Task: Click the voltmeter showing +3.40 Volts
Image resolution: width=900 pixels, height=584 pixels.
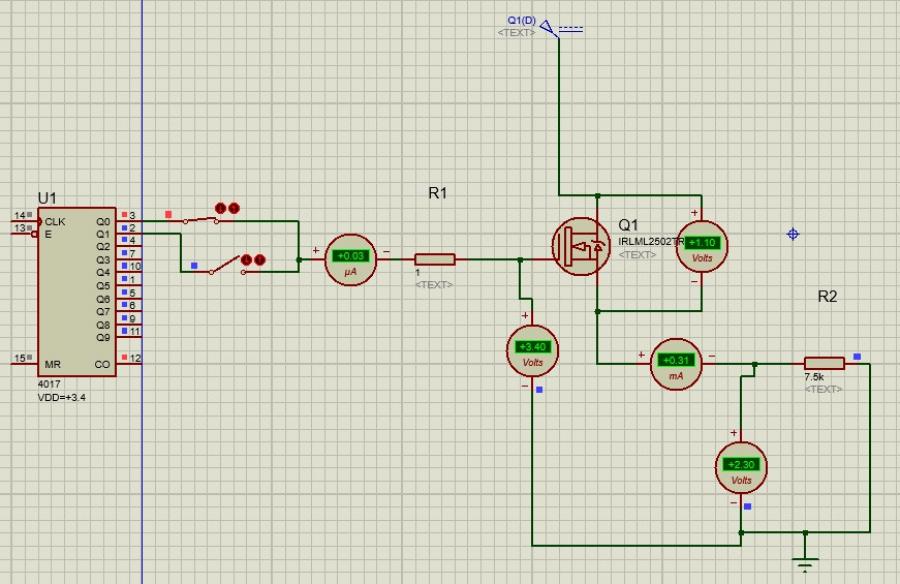Action: [x=532, y=350]
